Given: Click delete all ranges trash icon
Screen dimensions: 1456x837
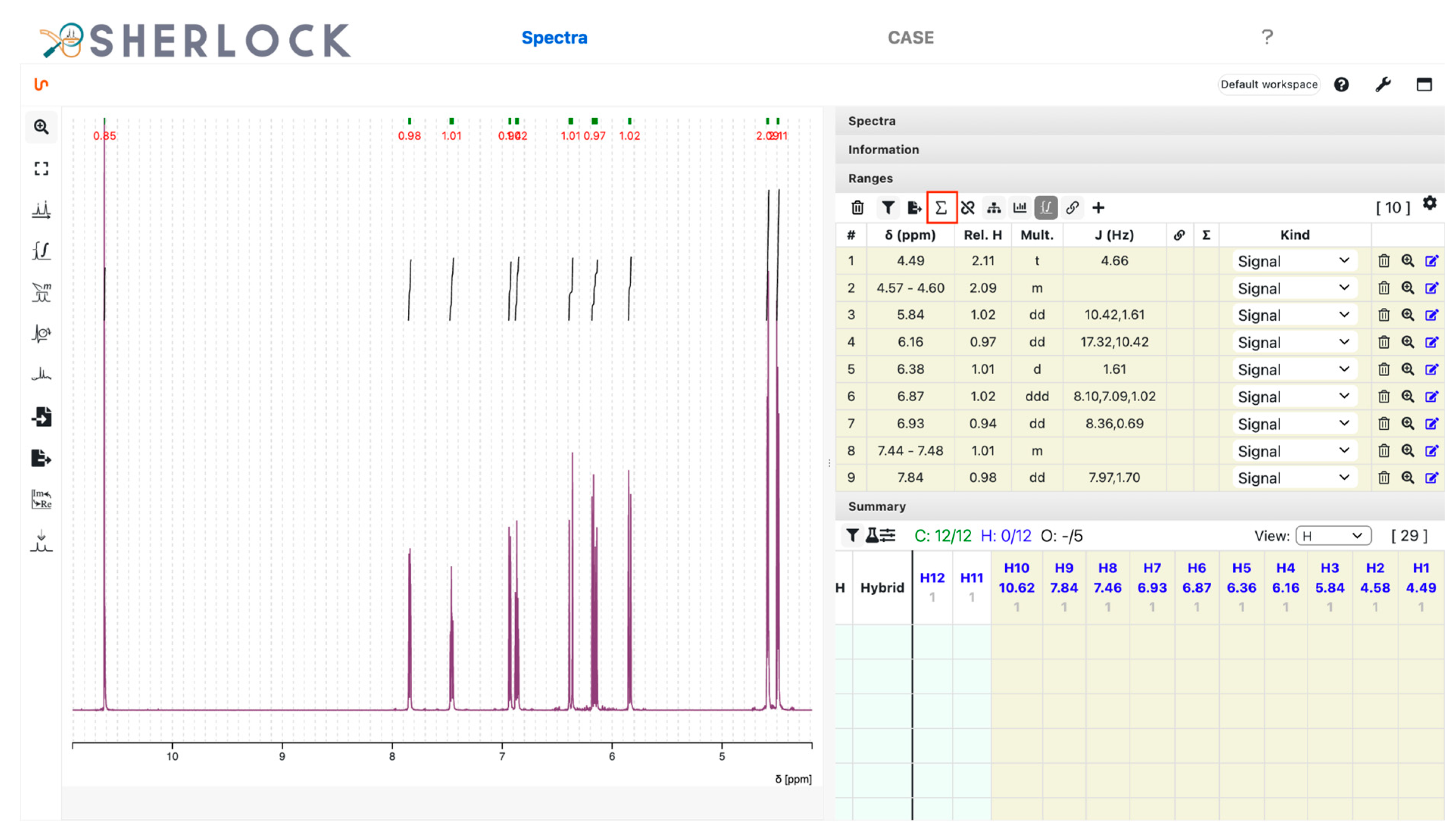Looking at the screenshot, I should coord(857,207).
